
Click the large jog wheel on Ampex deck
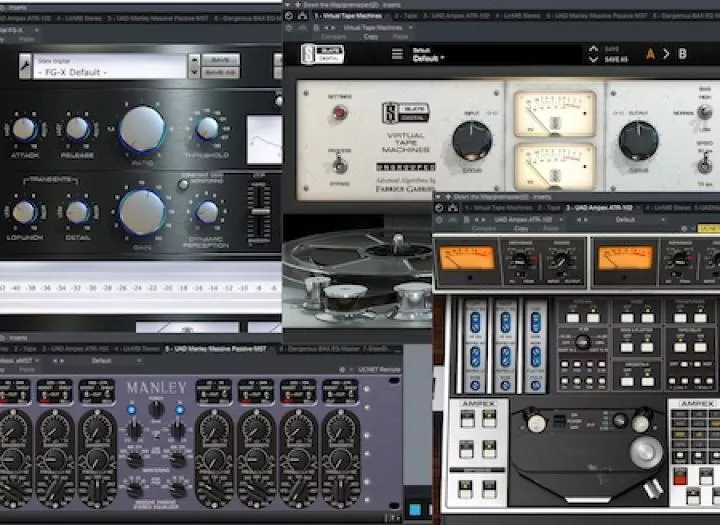point(646,451)
